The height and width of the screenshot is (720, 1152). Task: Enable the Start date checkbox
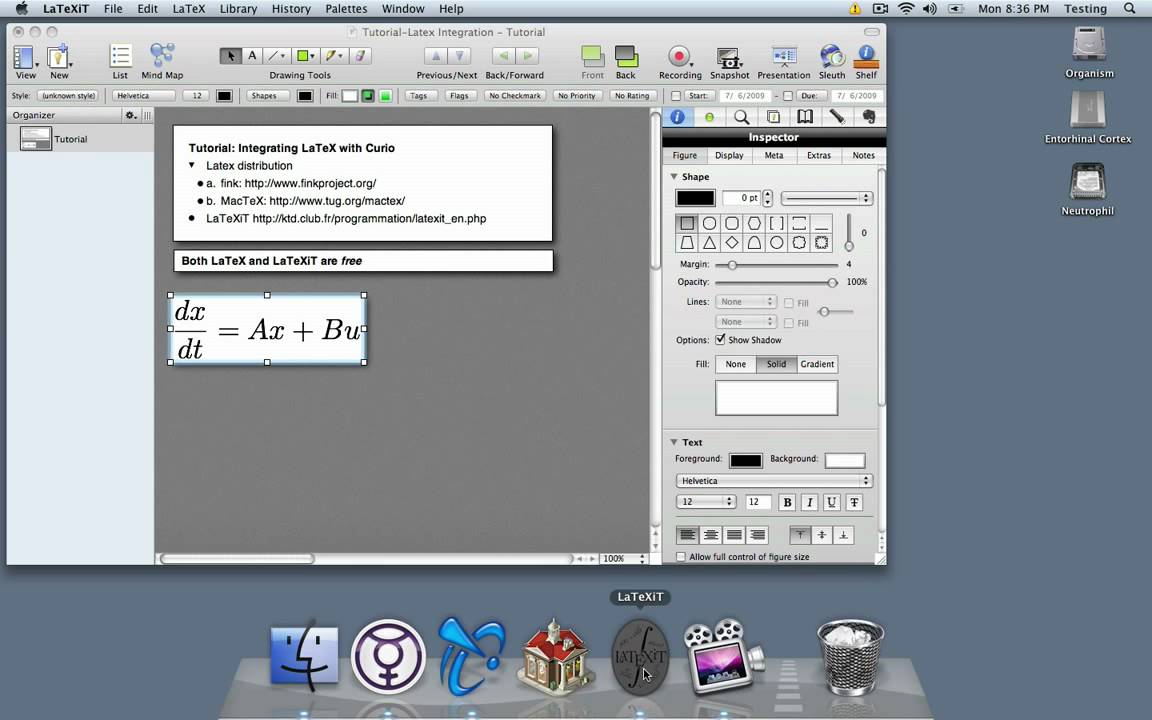tap(676, 96)
